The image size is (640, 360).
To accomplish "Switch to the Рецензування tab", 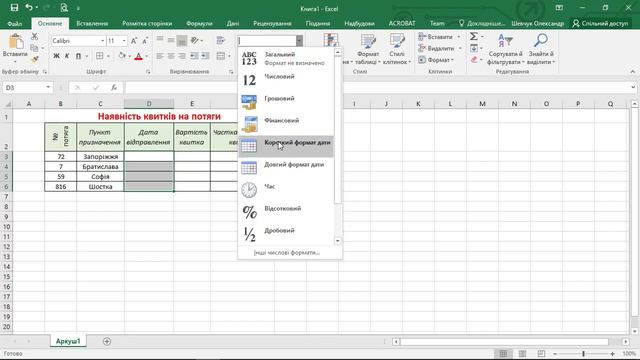I will point(272,24).
